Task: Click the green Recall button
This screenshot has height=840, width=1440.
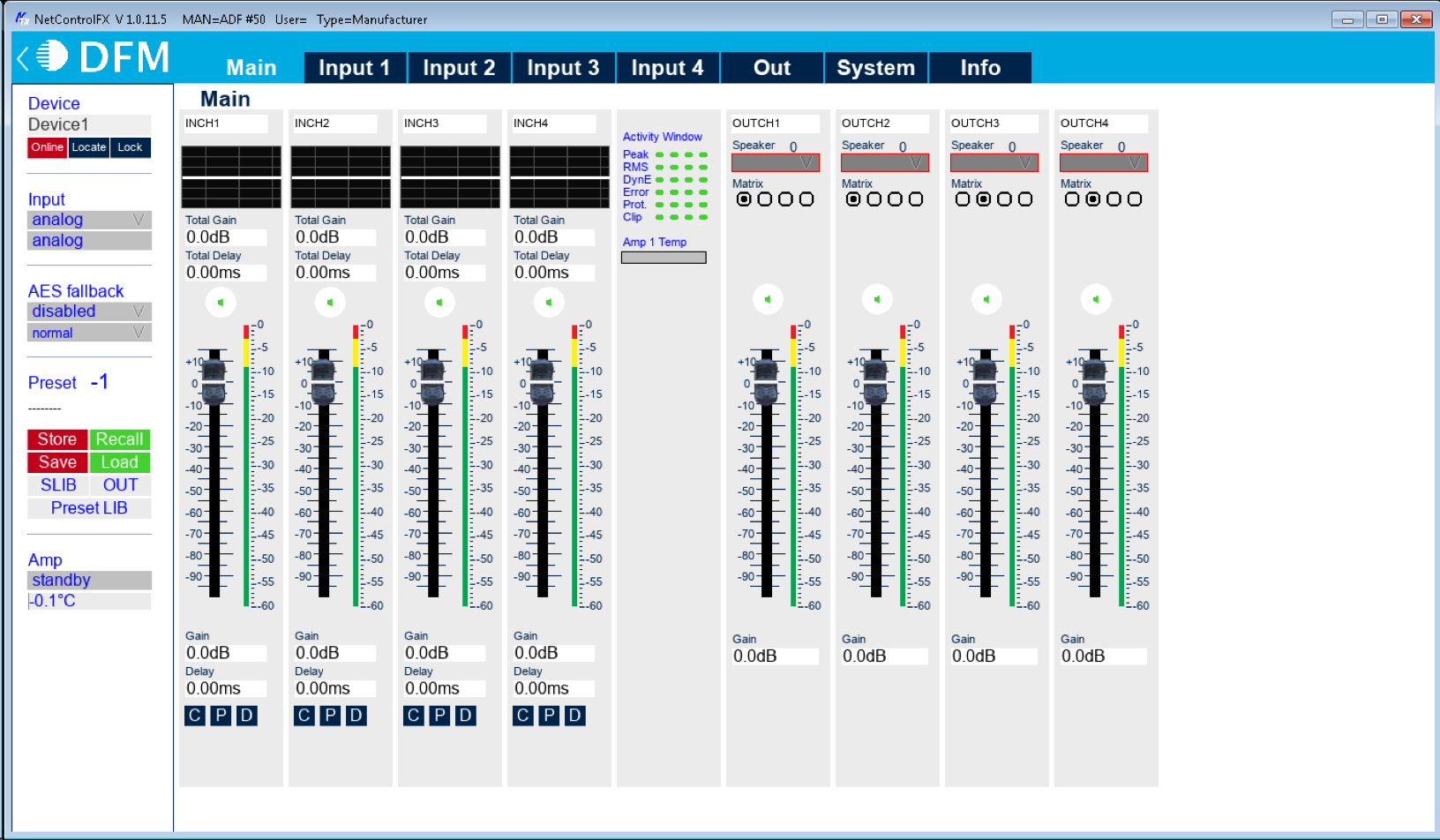Action: tap(119, 439)
